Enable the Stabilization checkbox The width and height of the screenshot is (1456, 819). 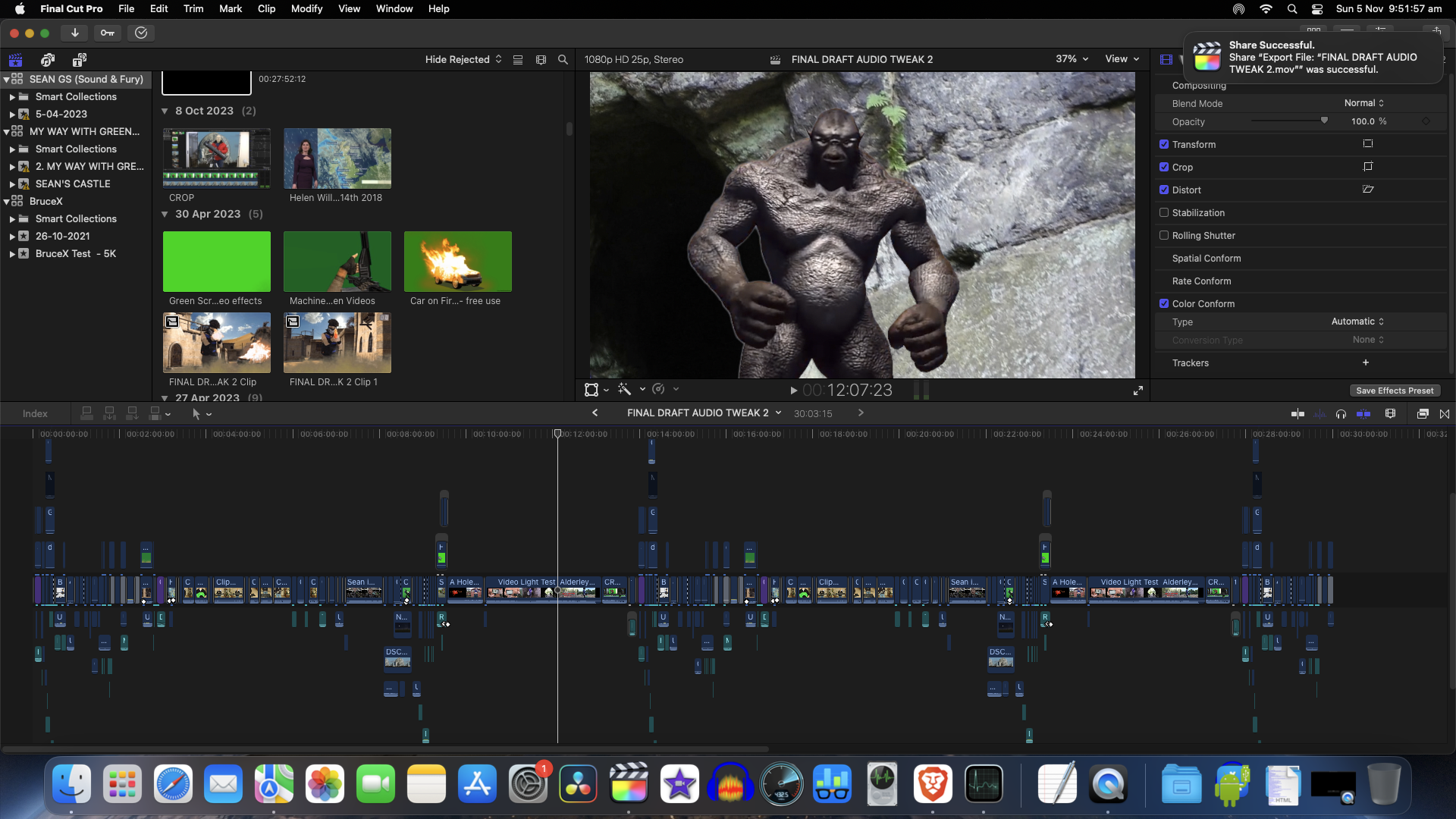point(1164,213)
